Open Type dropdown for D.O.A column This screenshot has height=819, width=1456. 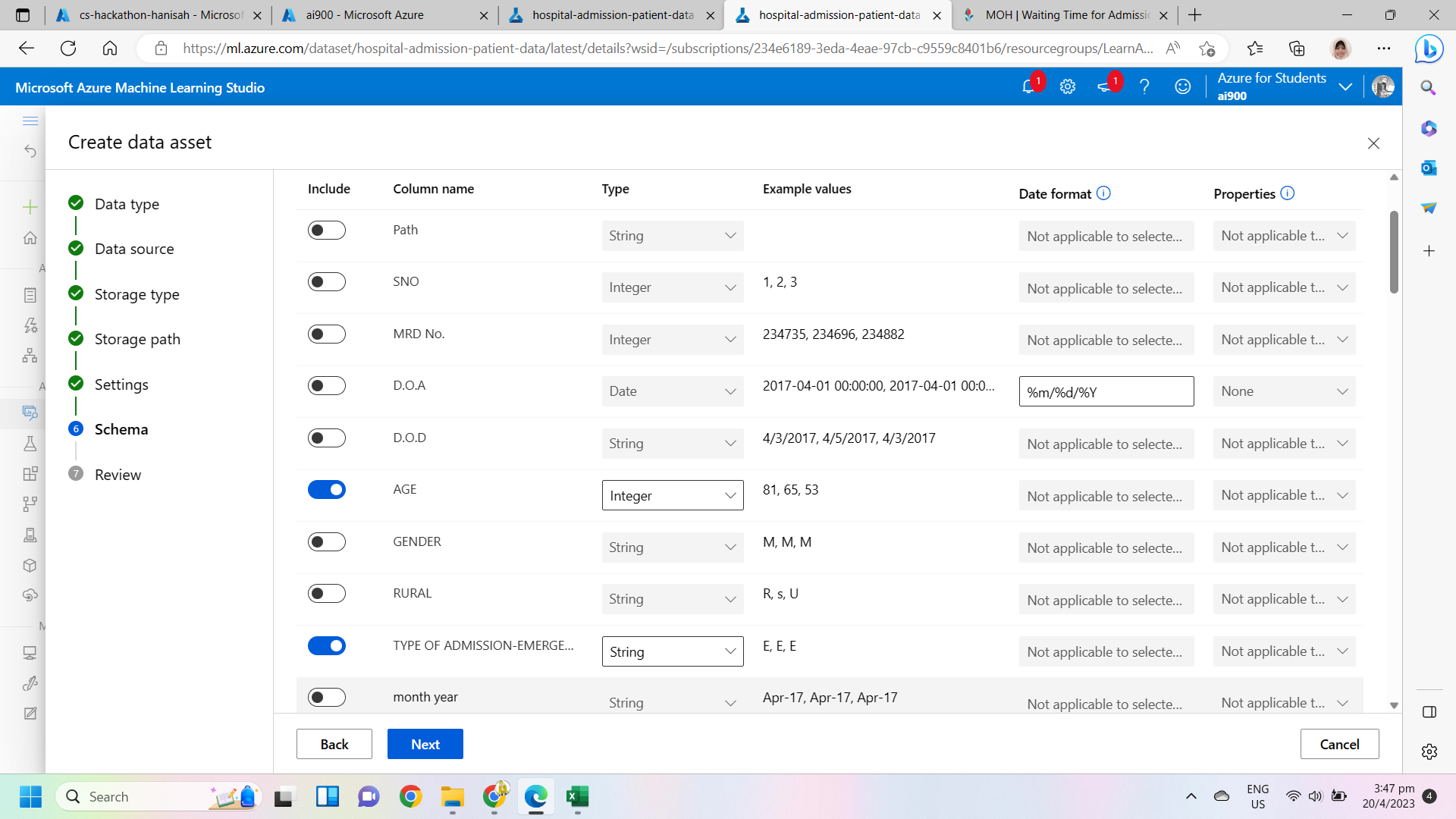pos(672,391)
